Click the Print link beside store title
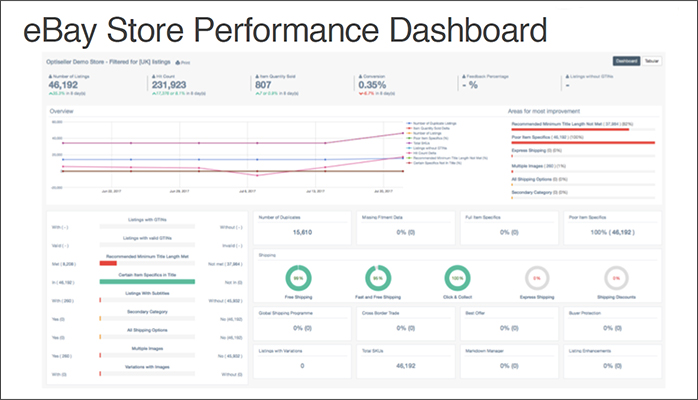This screenshot has height=400, width=698. pos(183,63)
